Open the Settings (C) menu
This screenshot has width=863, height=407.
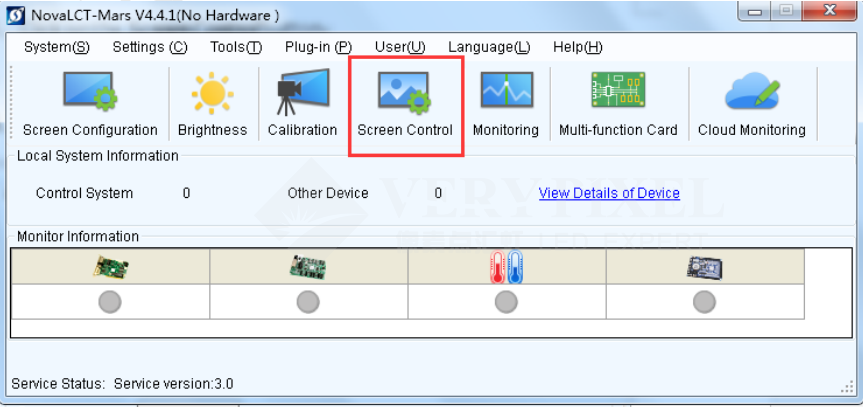[x=150, y=47]
